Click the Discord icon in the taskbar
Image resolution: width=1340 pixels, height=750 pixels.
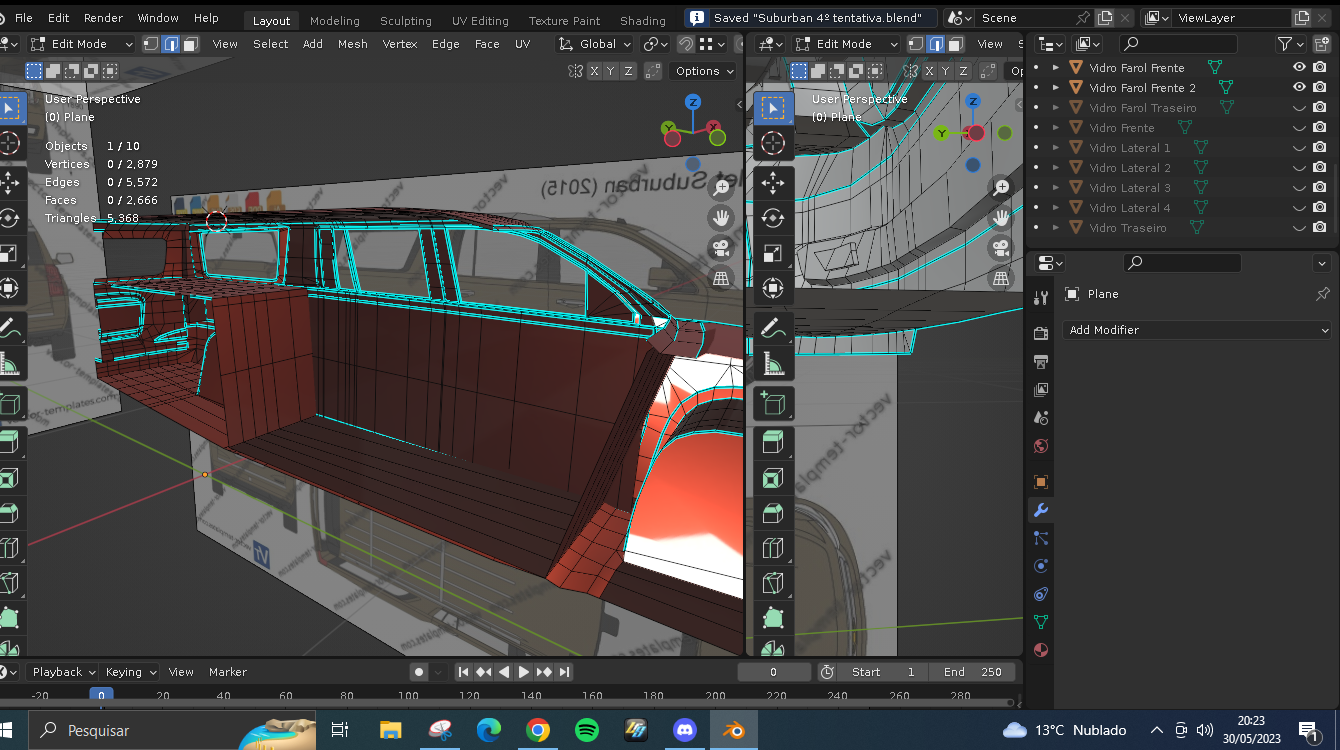click(685, 730)
